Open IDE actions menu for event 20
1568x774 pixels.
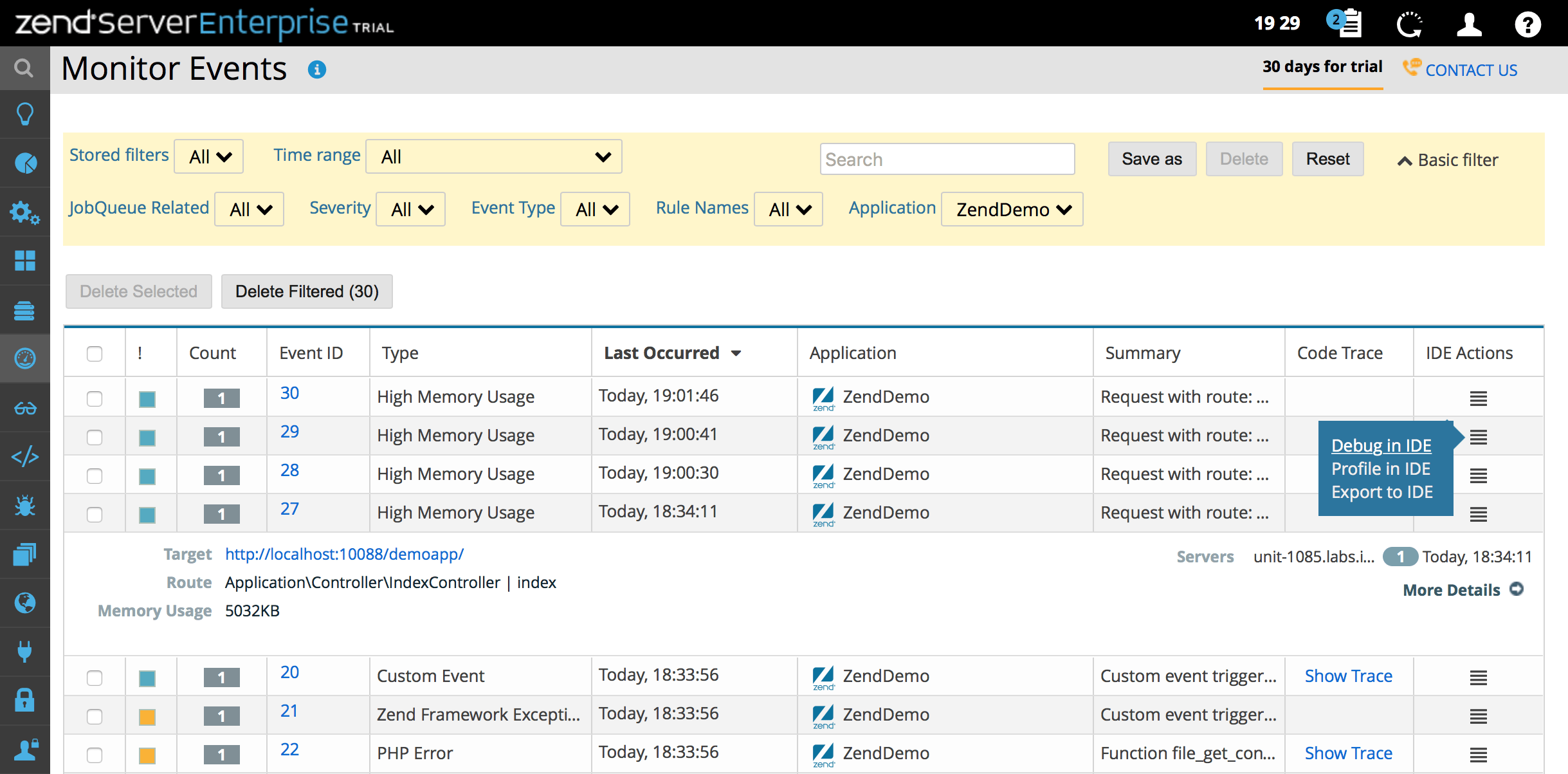[x=1478, y=678]
